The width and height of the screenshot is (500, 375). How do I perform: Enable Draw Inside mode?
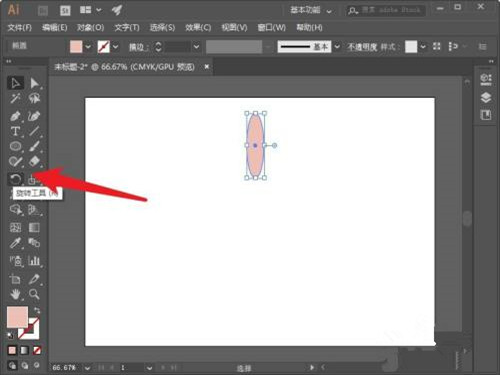[x=37, y=365]
